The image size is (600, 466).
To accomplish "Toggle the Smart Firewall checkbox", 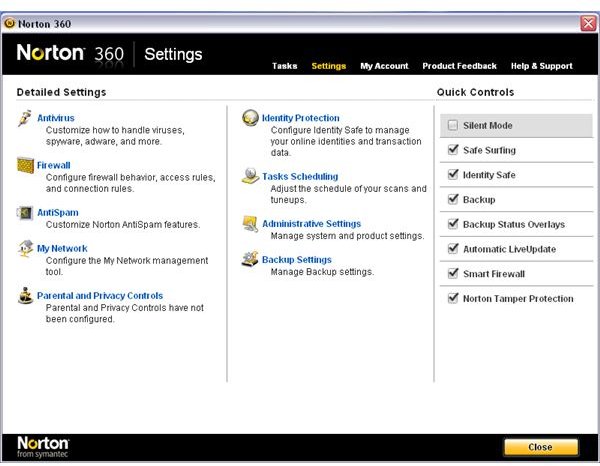I will click(x=453, y=273).
